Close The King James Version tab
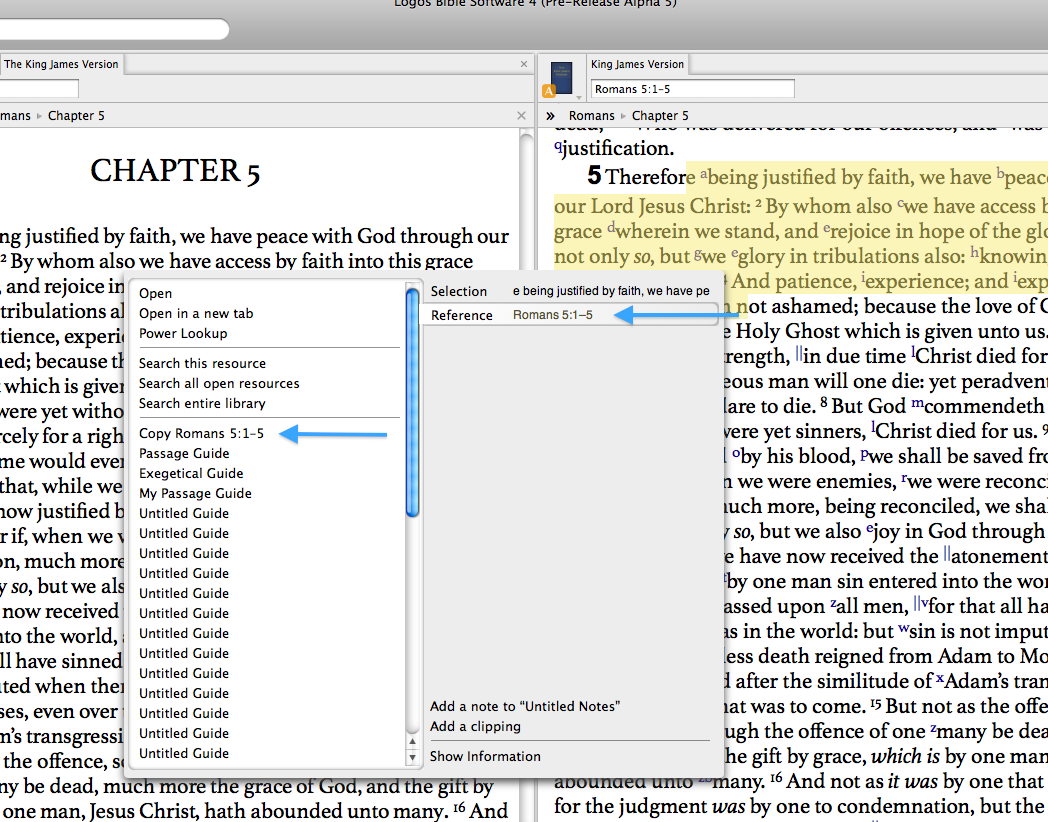1048x822 pixels. click(524, 64)
